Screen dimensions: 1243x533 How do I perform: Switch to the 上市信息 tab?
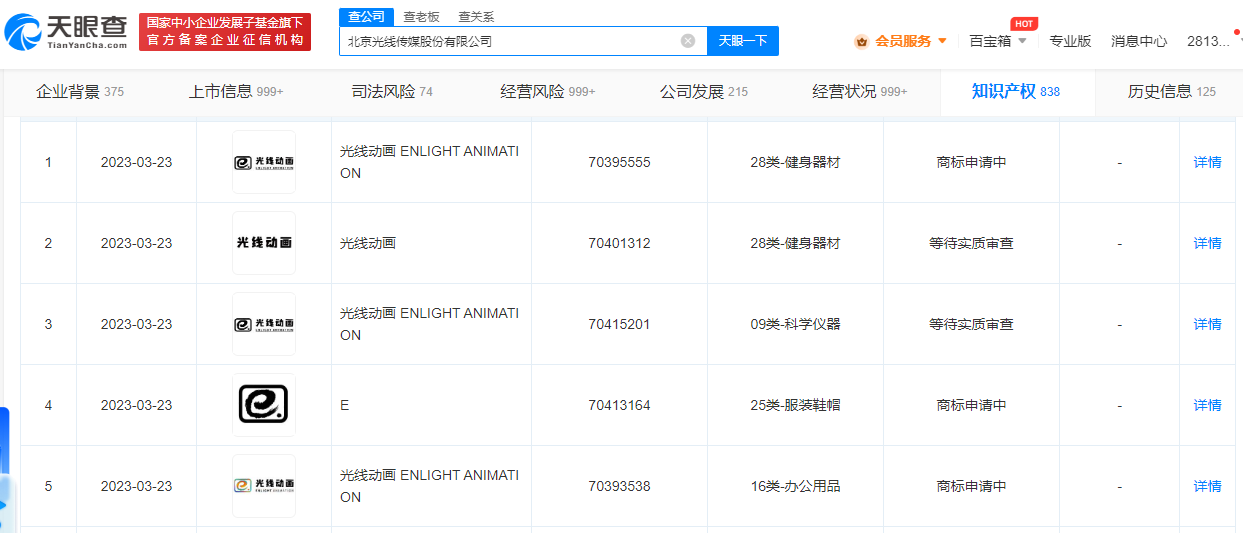(236, 92)
